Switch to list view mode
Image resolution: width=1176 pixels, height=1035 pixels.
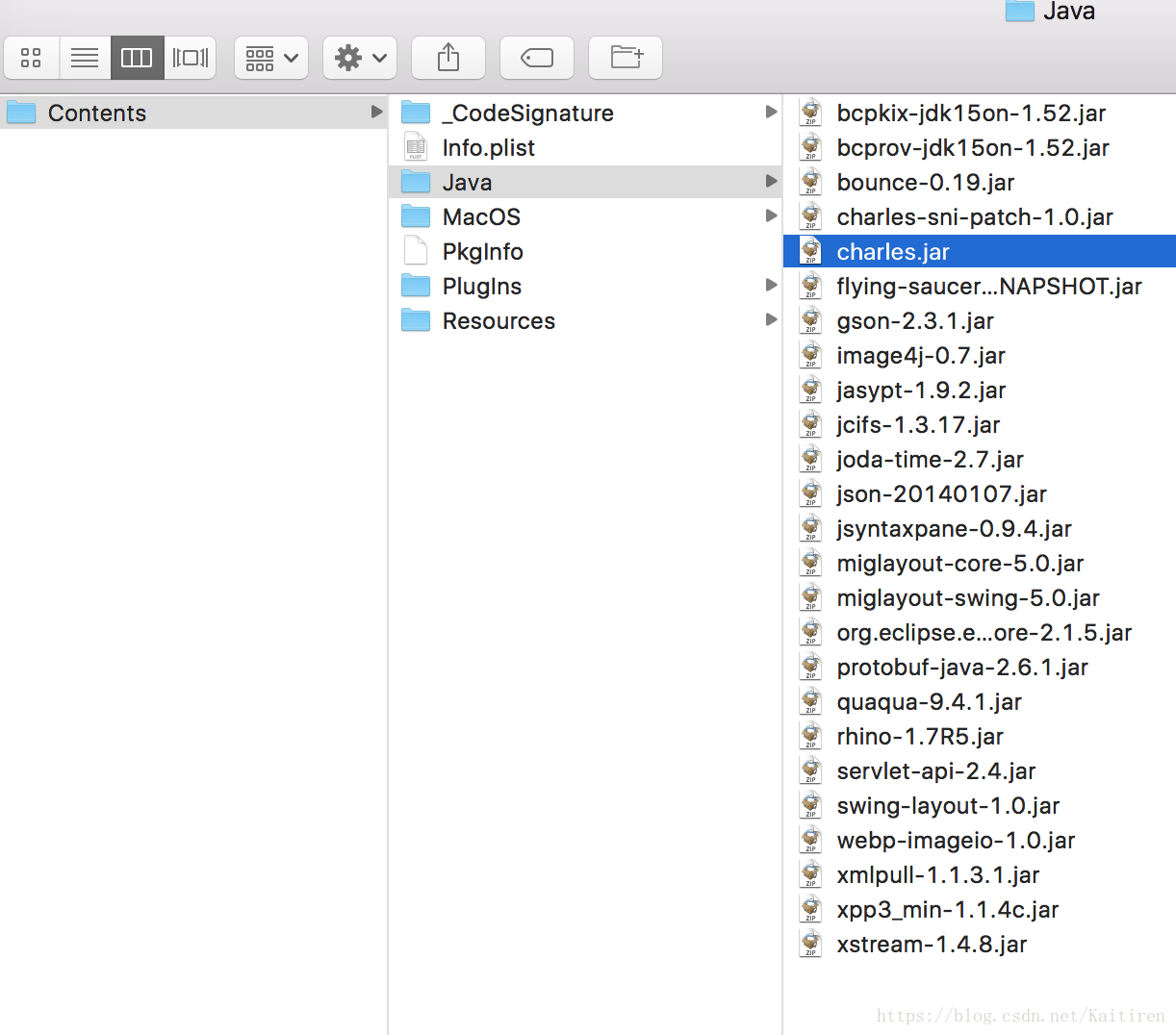tap(85, 58)
